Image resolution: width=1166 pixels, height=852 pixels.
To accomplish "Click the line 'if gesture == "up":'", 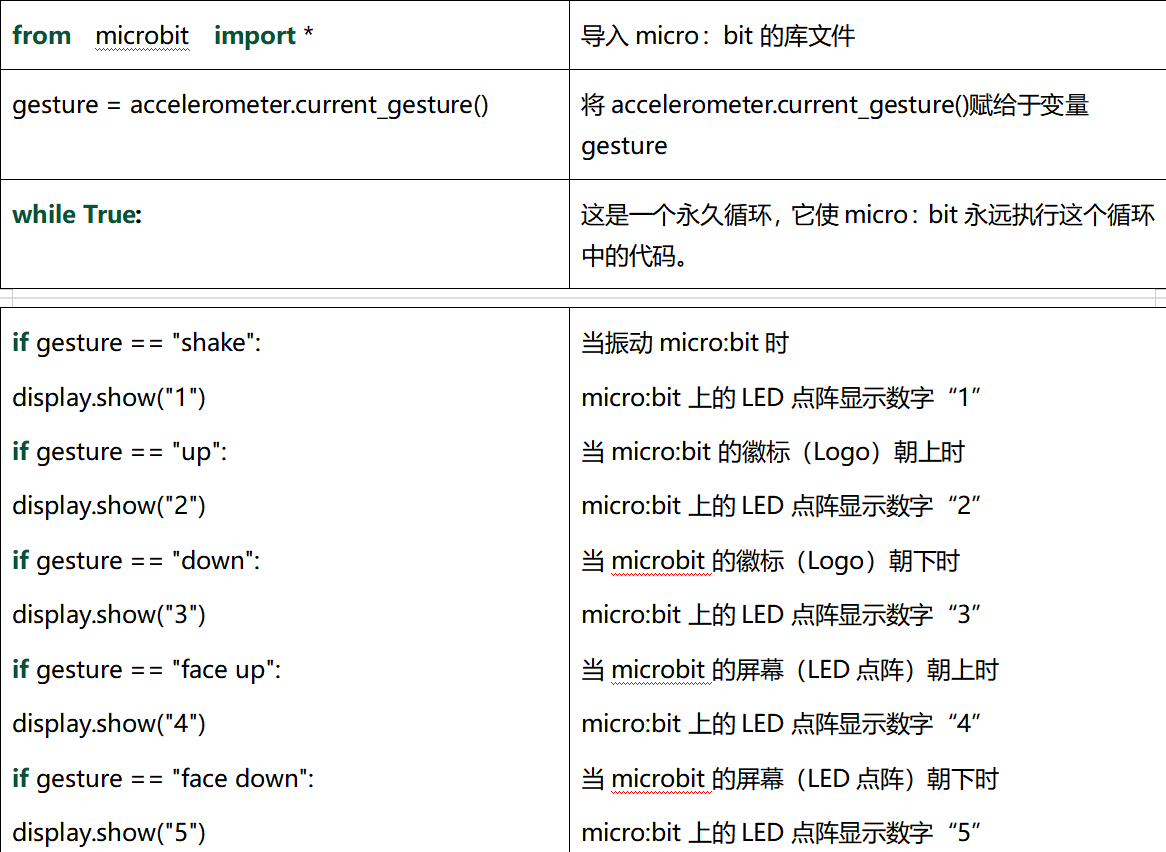I will click(120, 451).
